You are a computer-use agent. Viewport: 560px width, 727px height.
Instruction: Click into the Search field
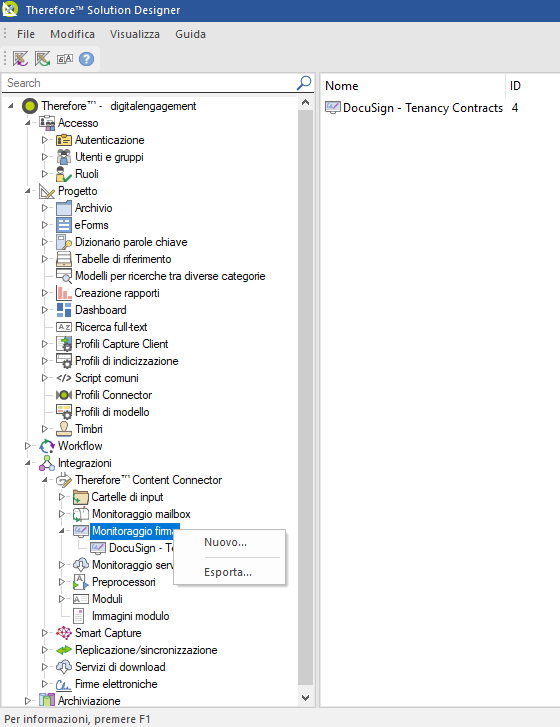point(150,83)
